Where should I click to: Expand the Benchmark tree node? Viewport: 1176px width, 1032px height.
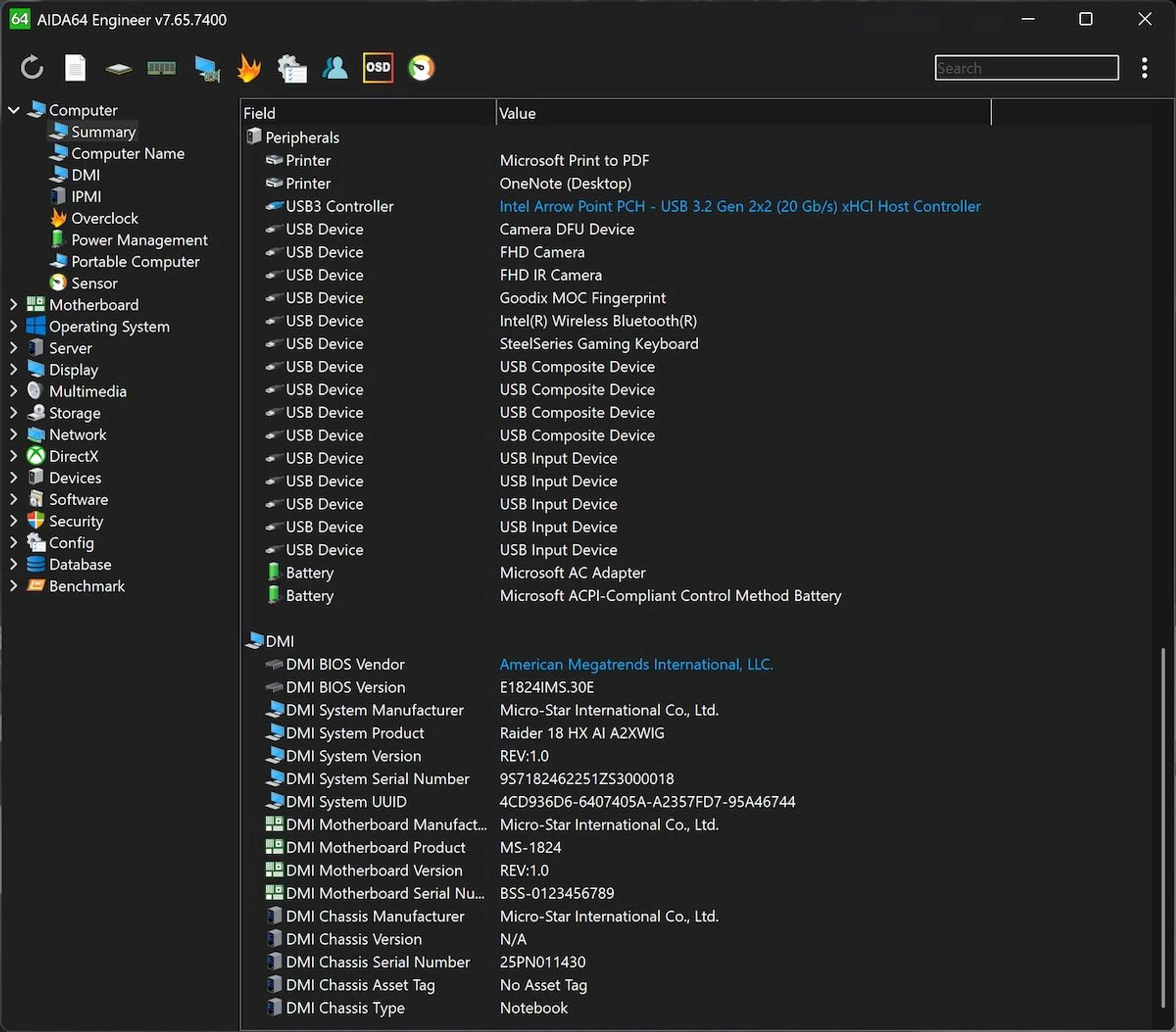pos(14,586)
